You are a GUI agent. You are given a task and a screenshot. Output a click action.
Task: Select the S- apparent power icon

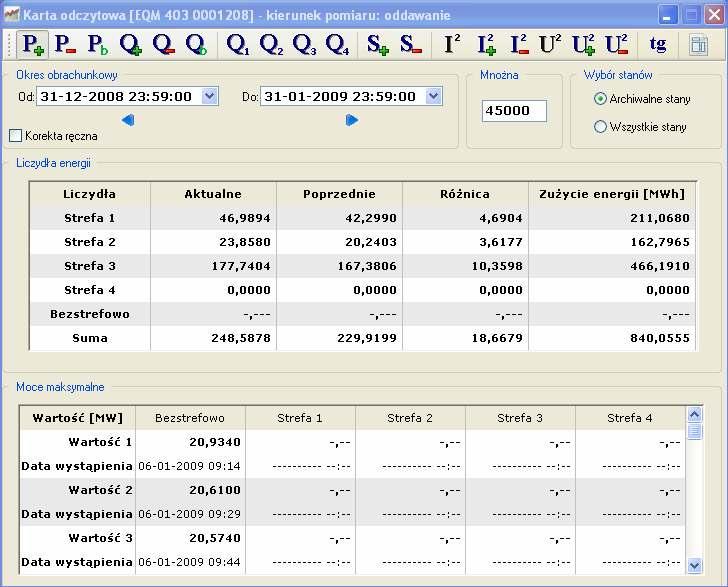pos(410,45)
